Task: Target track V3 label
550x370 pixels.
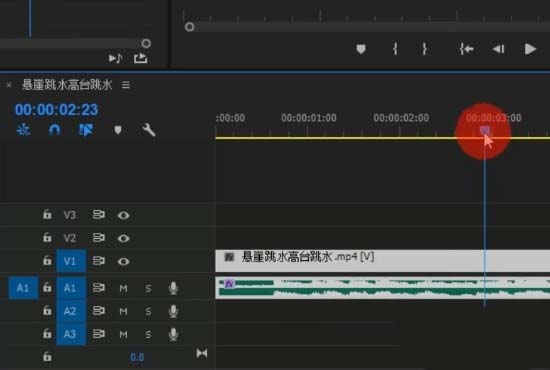Action: pos(70,215)
